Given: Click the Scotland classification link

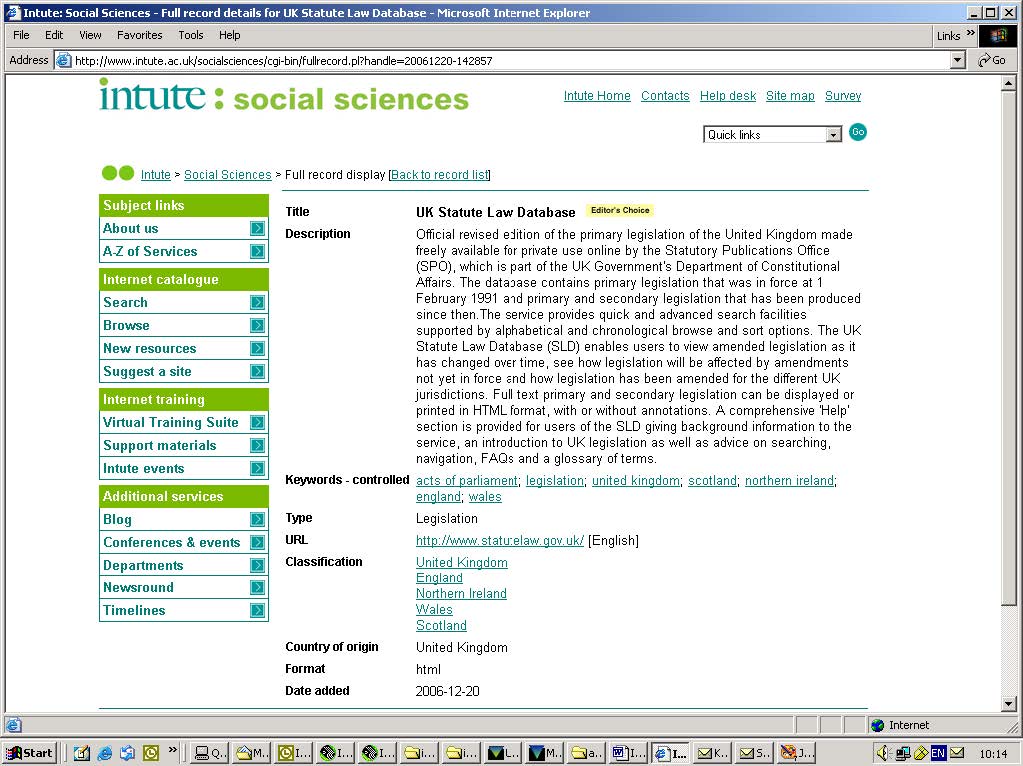Looking at the screenshot, I should coord(441,626).
